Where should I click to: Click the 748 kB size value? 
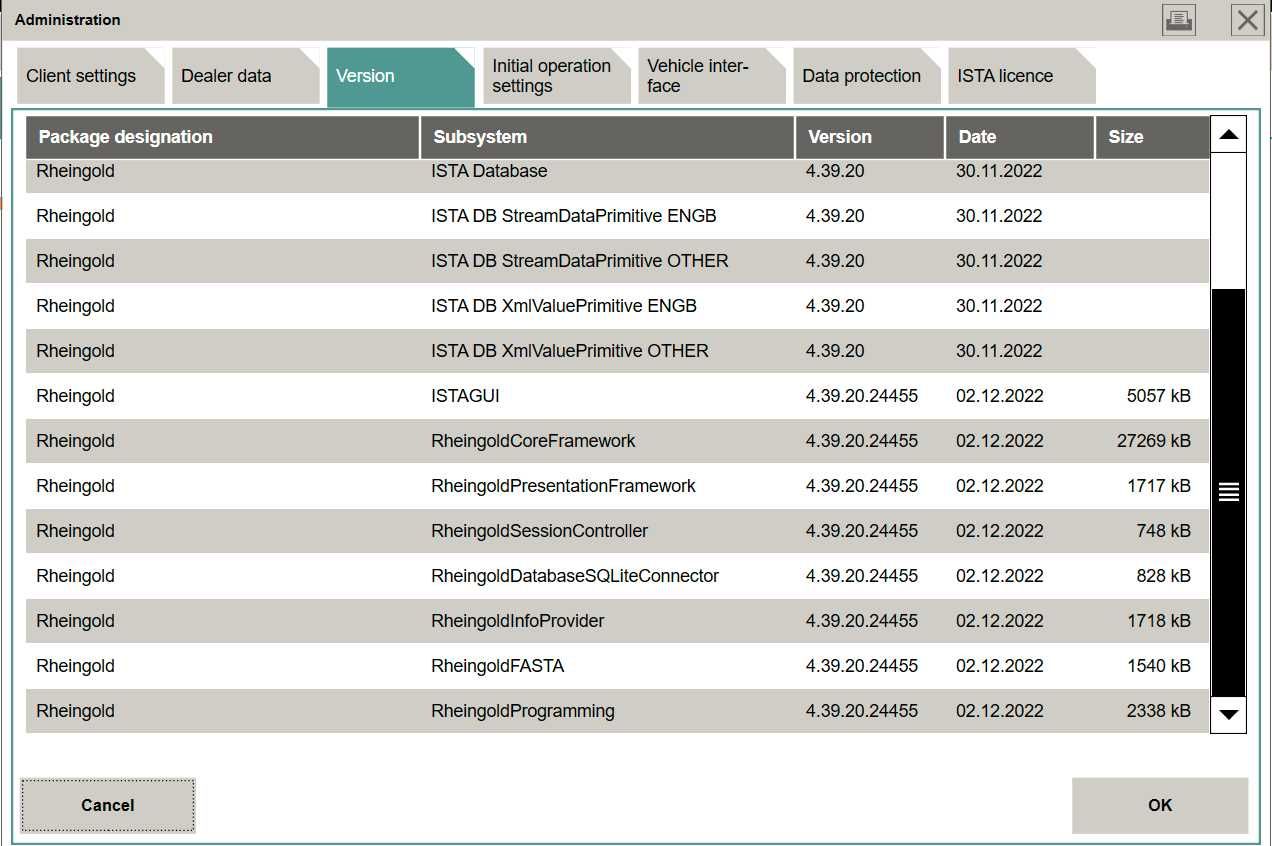(1163, 531)
